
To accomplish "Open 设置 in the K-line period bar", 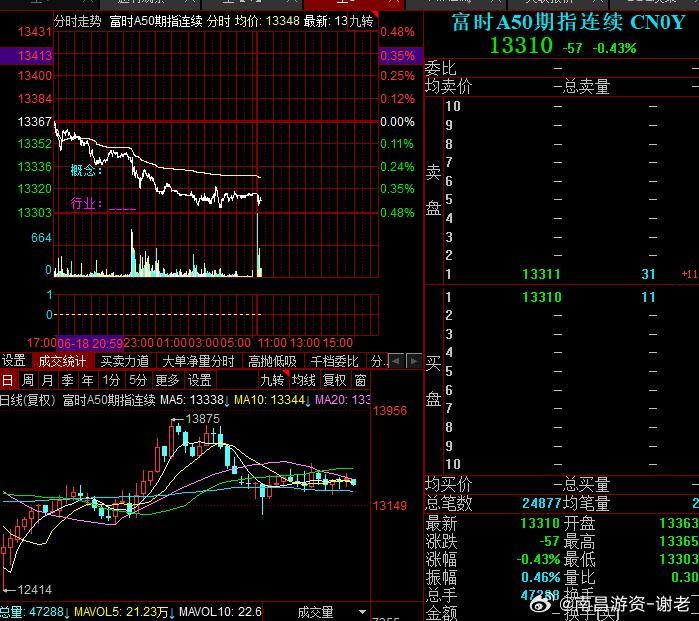I will point(199,380).
